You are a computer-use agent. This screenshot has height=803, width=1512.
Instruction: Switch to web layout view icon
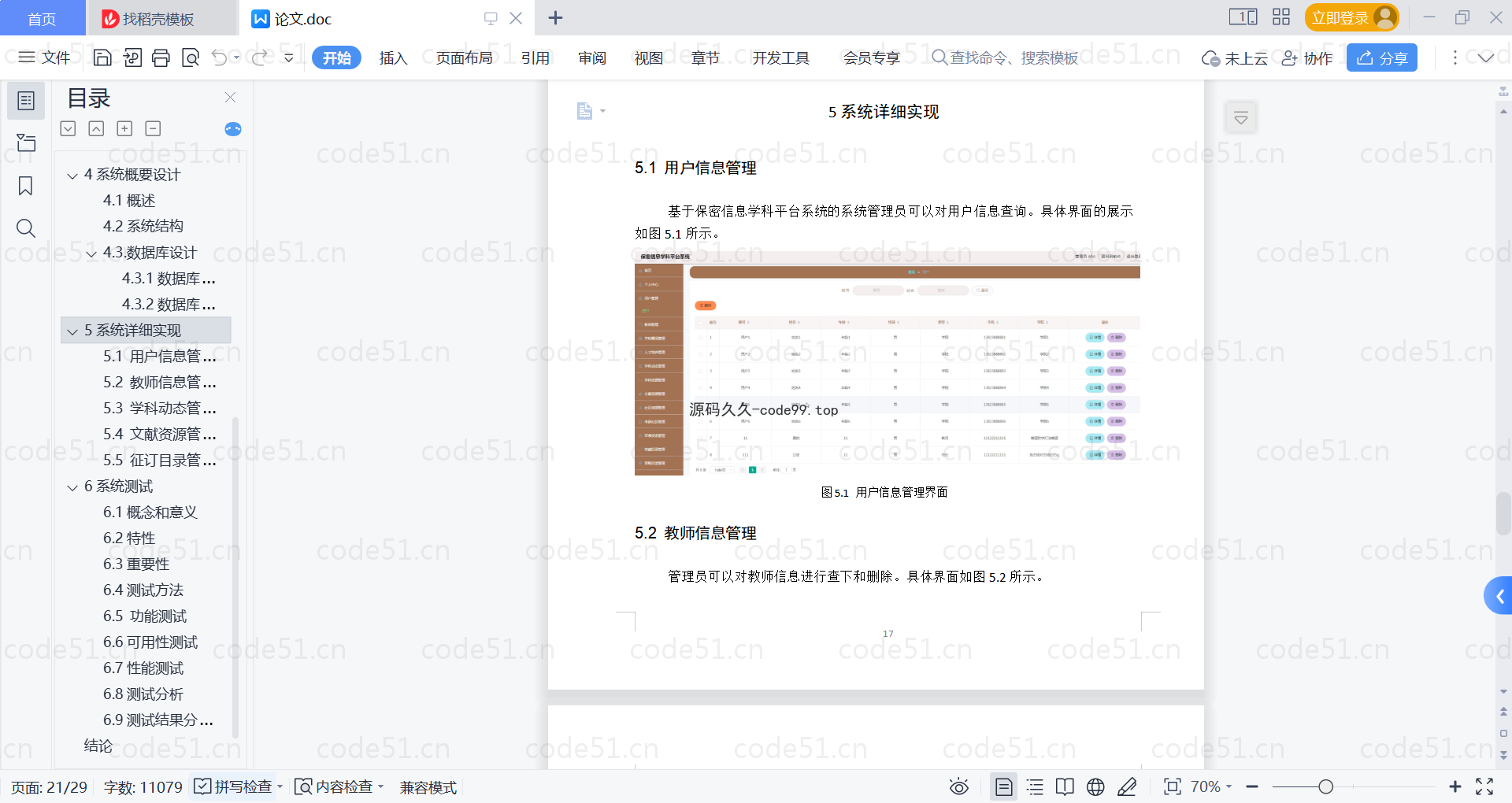(1095, 786)
